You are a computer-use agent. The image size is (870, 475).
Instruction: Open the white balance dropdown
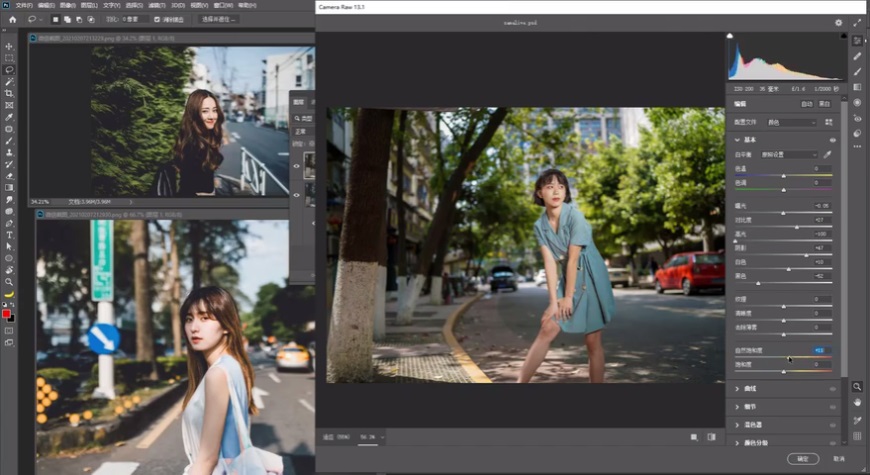[787, 155]
